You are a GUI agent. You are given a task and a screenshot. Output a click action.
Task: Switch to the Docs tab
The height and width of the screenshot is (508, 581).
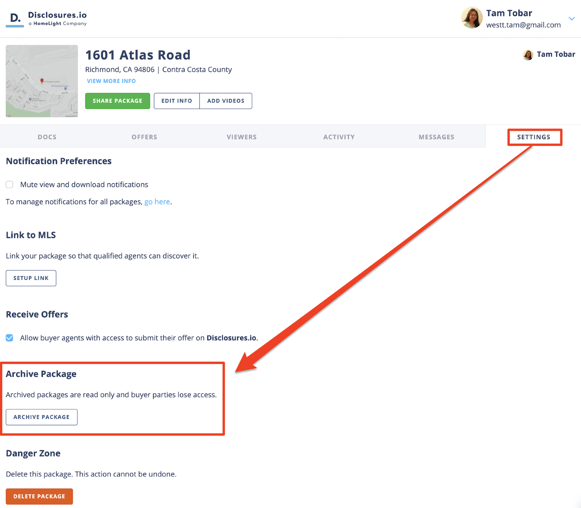tap(47, 137)
